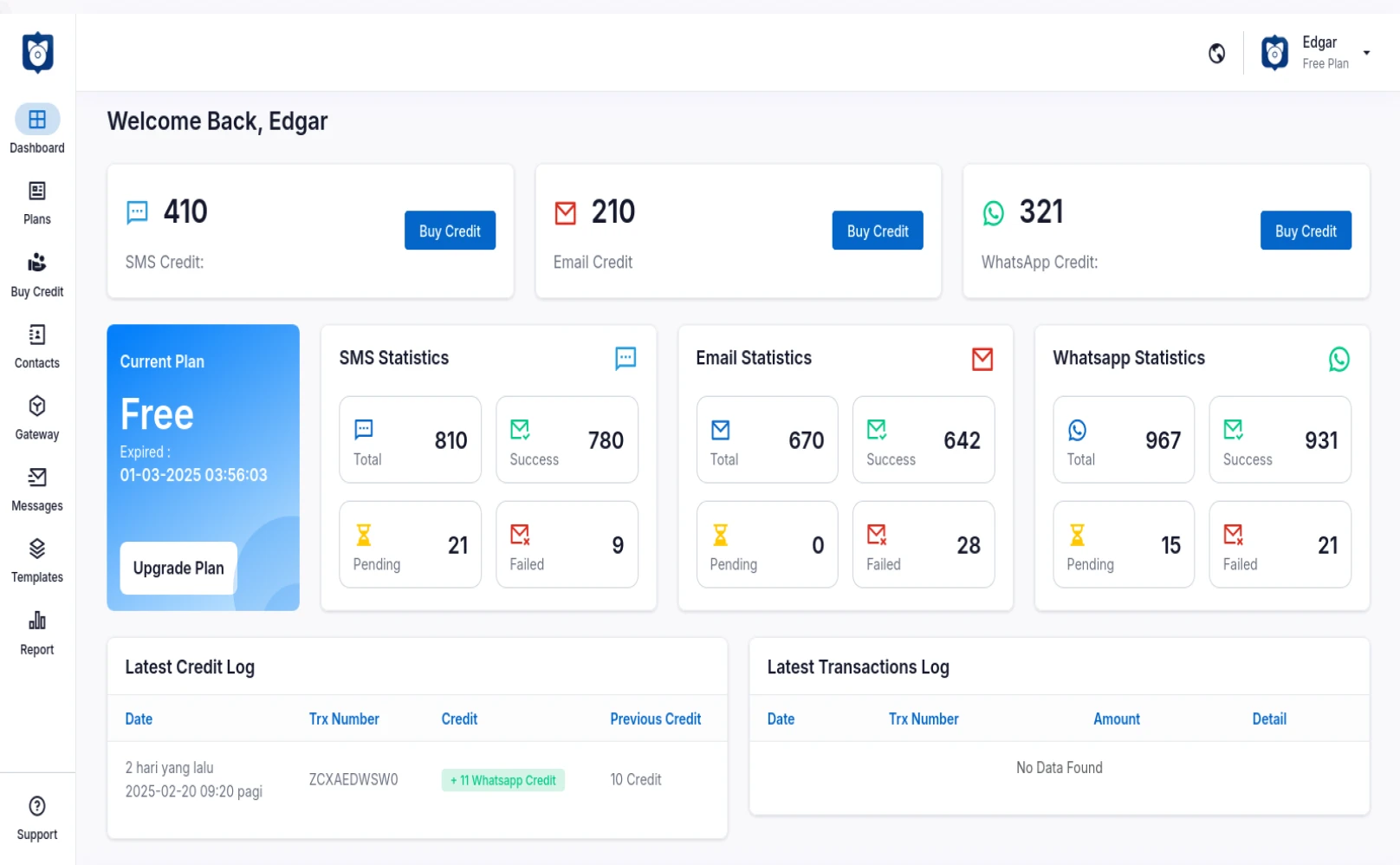
Task: Click the app logo at top left
Action: (x=38, y=53)
